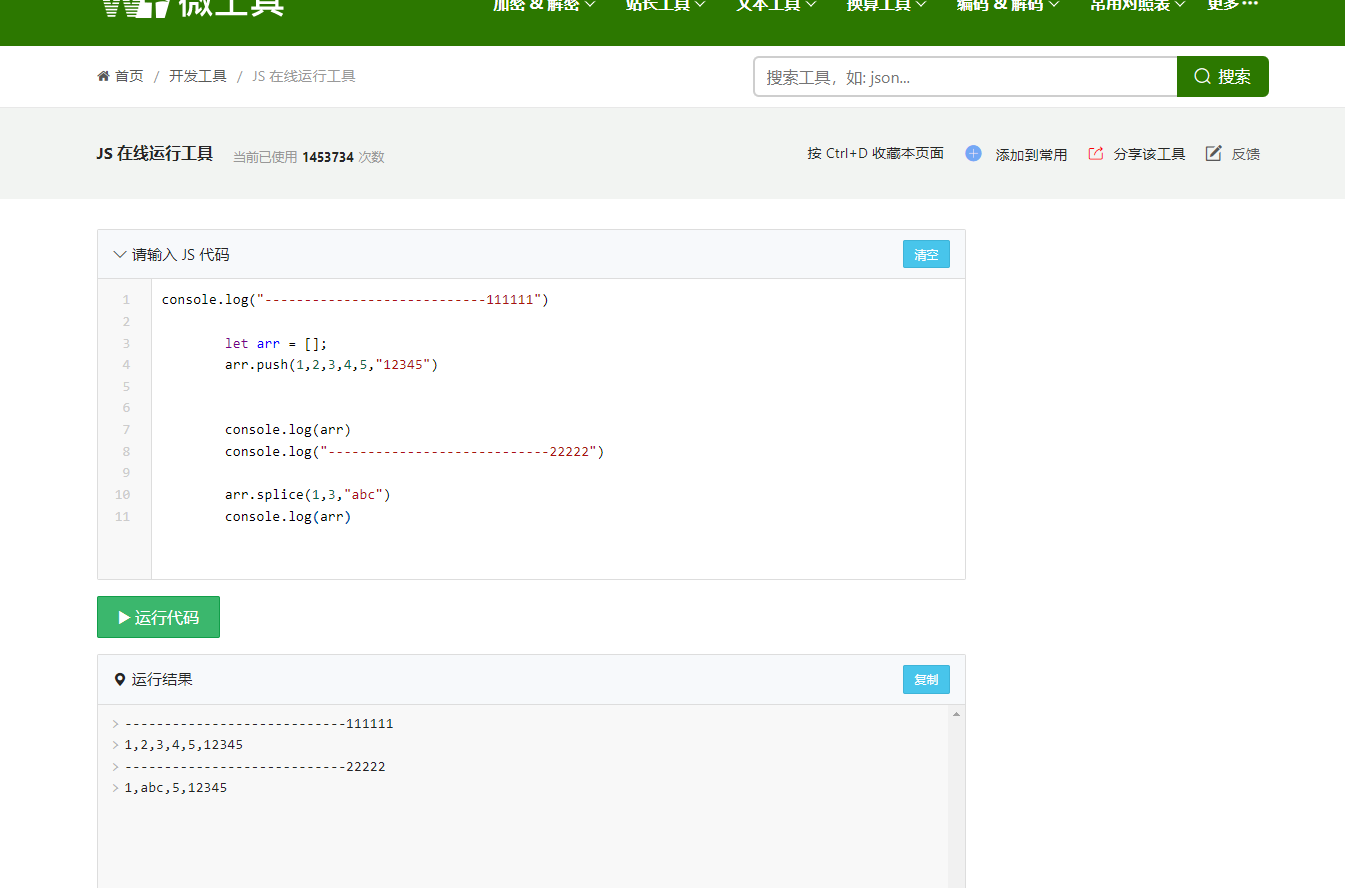Click code line 10 with arr.splice
This screenshot has width=1345, height=888.
pos(307,495)
